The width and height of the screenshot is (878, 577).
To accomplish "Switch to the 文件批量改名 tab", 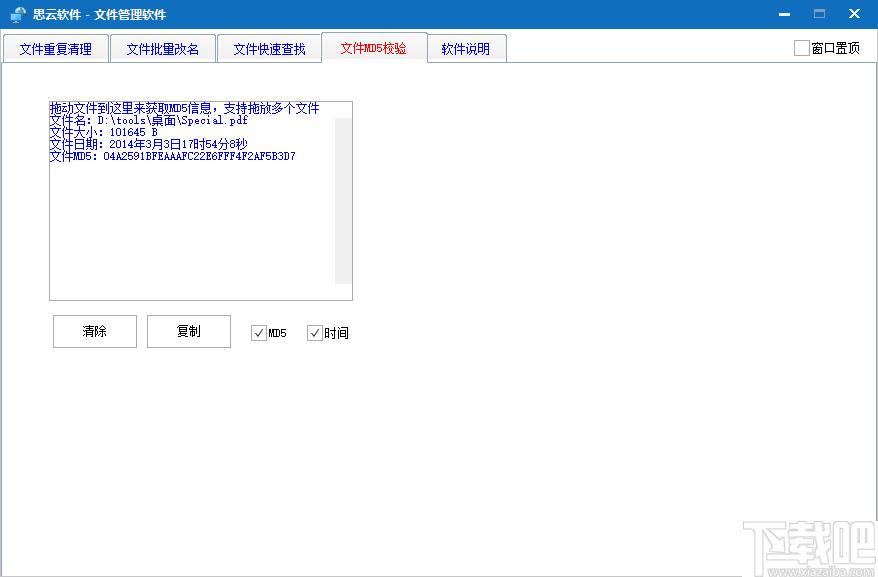I will (x=162, y=49).
